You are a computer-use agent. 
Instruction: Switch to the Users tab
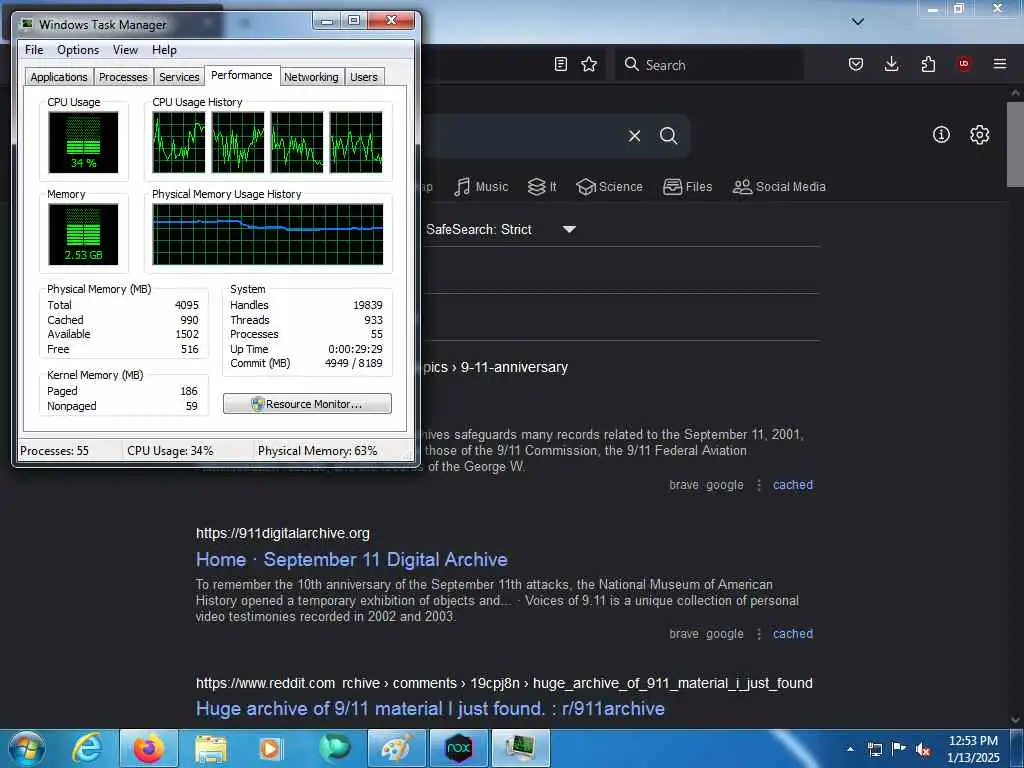[364, 76]
